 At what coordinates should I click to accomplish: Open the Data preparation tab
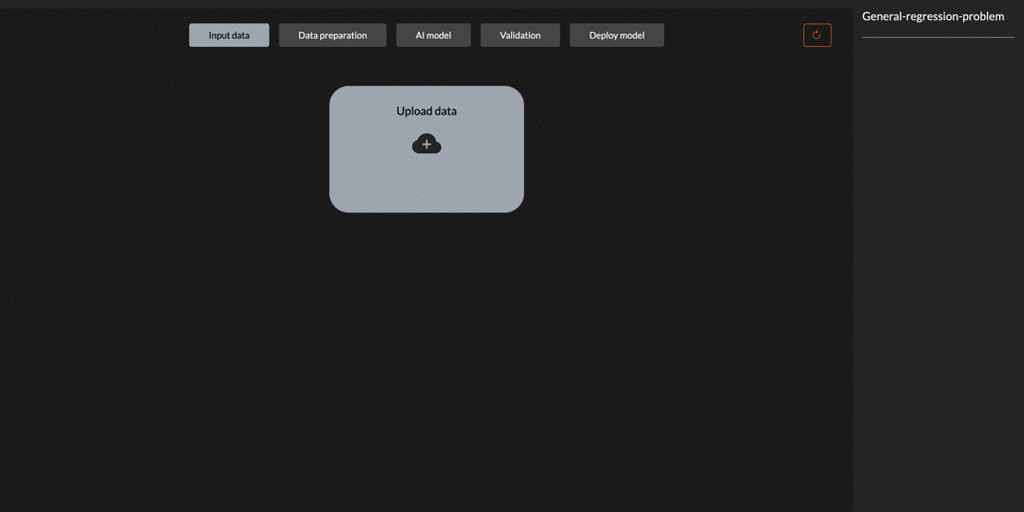[x=332, y=35]
